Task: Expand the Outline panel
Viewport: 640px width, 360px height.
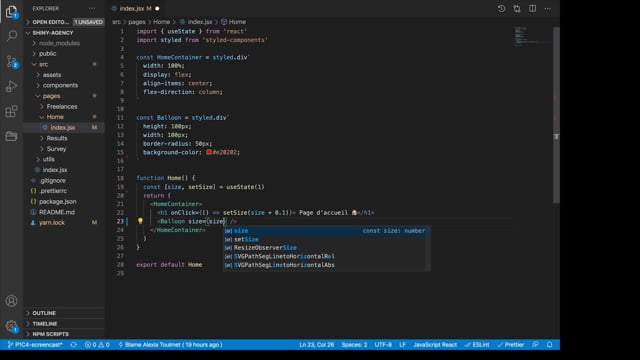Action: tap(64, 313)
